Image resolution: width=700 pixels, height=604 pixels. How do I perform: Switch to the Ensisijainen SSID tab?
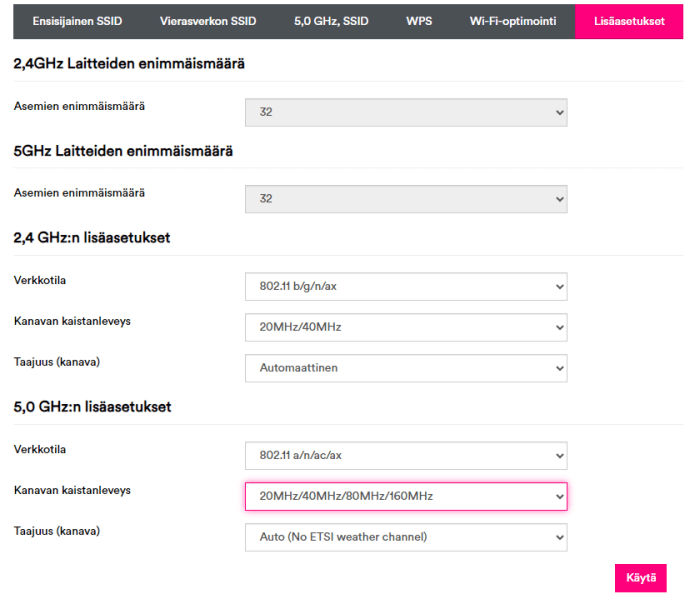77,21
